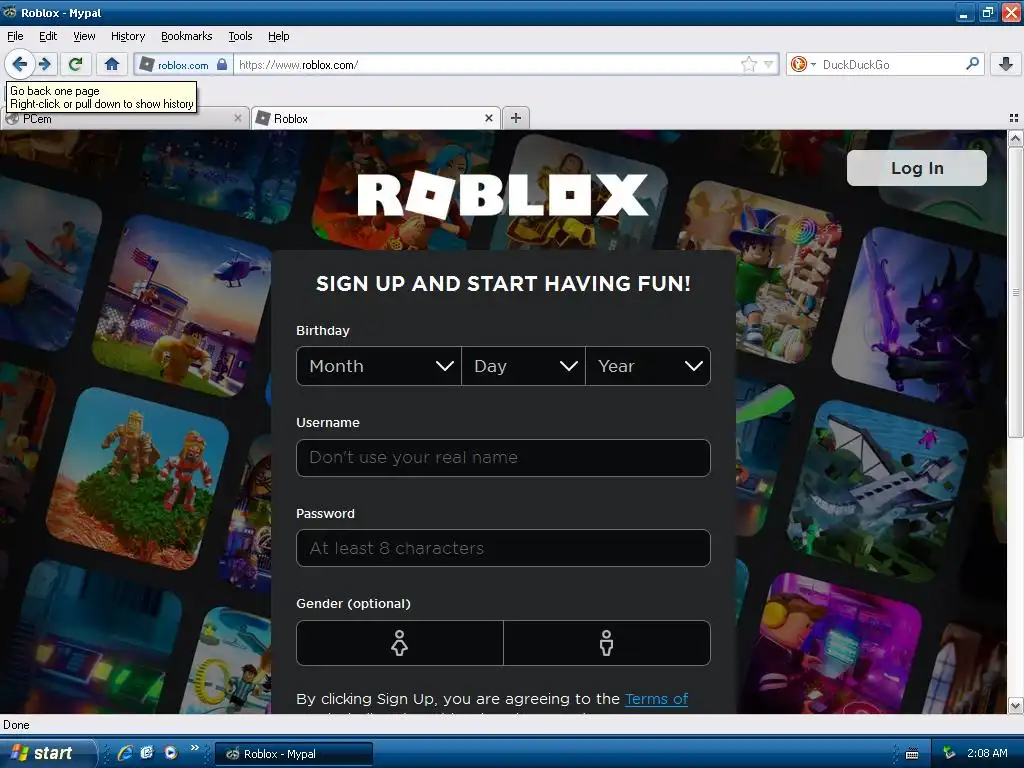The width and height of the screenshot is (1024, 768).
Task: Click in the address bar URL field
Action: 487,65
